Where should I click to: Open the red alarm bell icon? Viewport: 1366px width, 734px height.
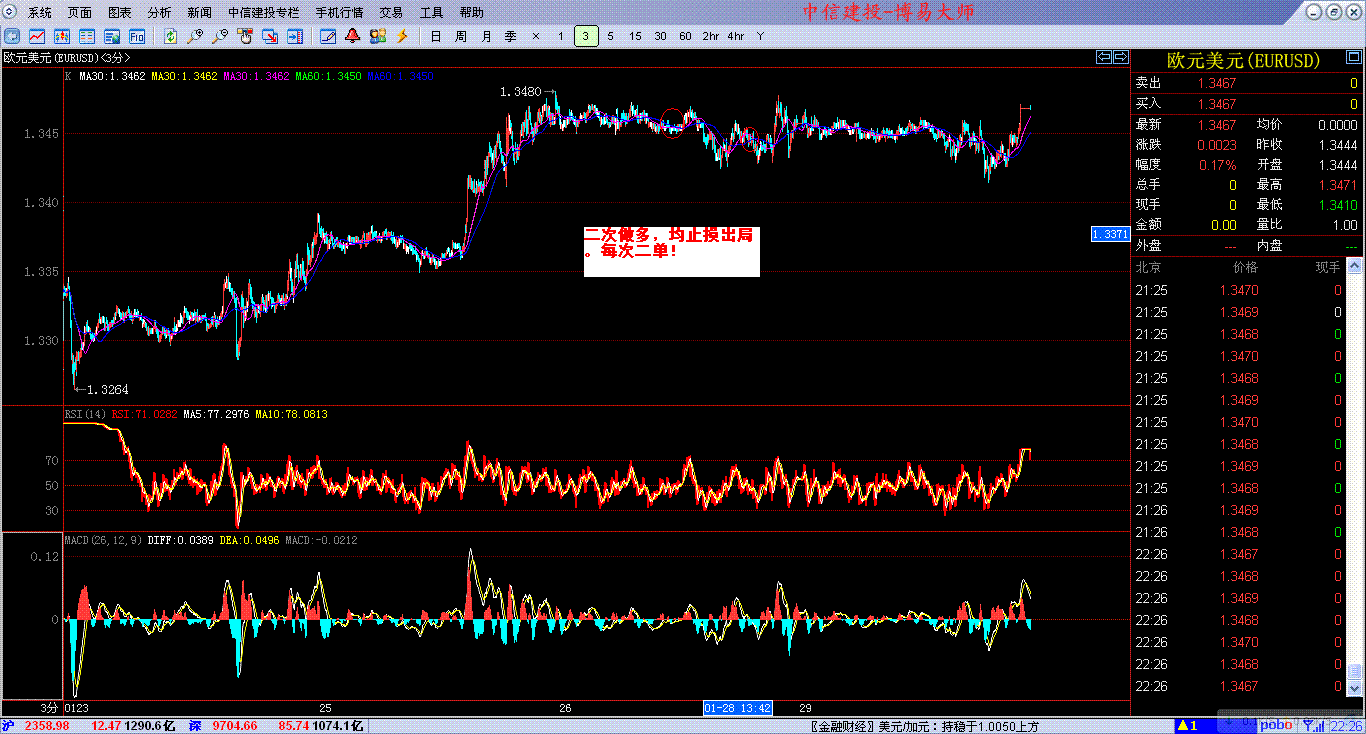353,36
